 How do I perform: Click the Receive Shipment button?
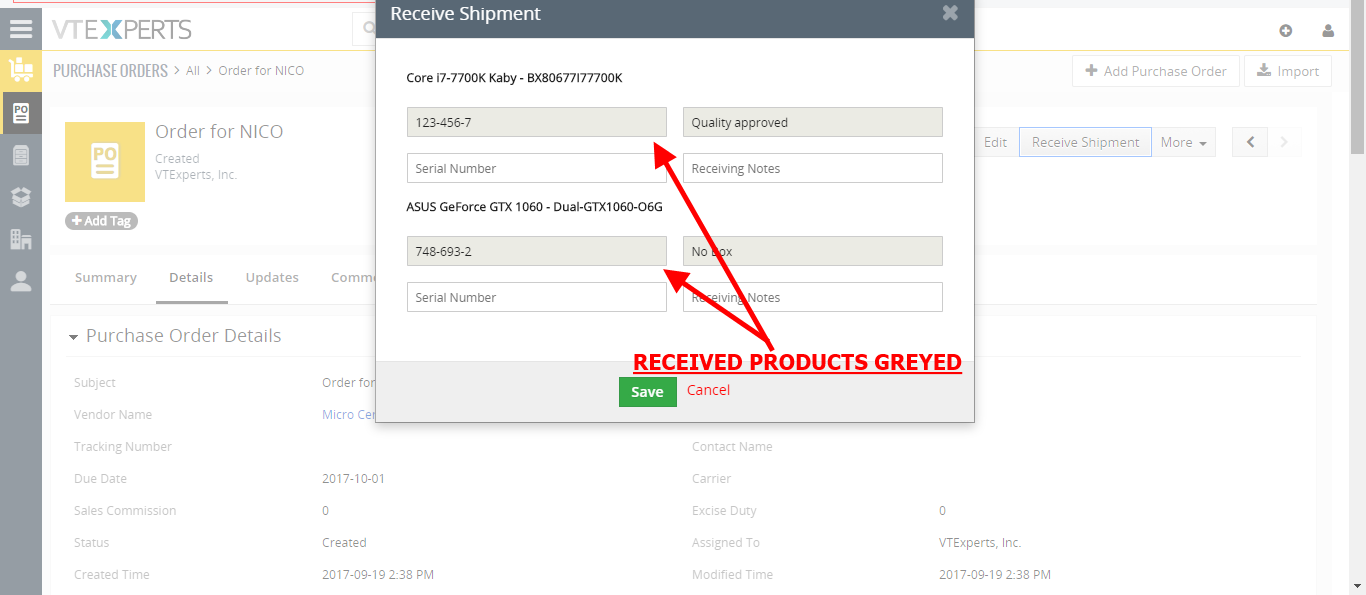click(1085, 142)
